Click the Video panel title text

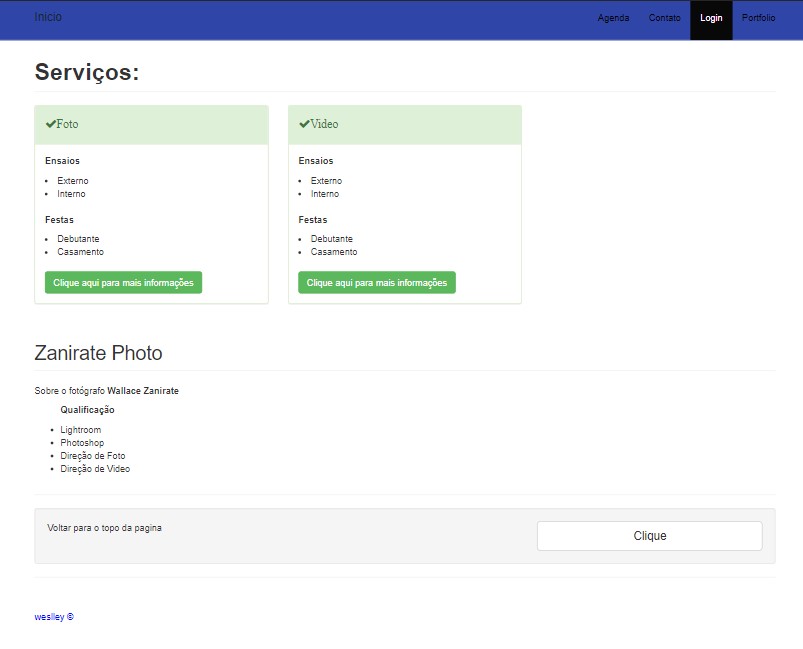coord(325,125)
